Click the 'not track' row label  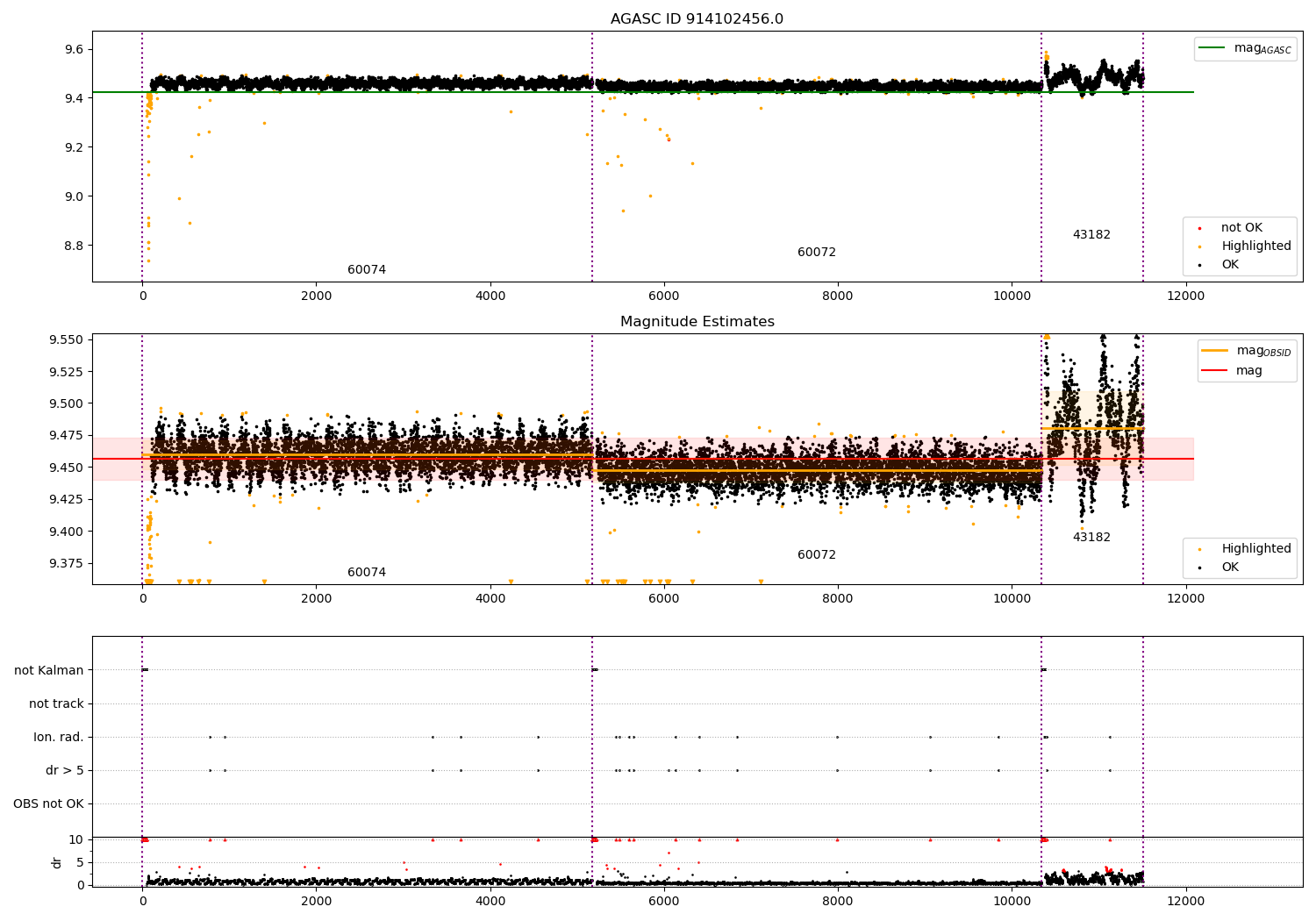tap(56, 704)
